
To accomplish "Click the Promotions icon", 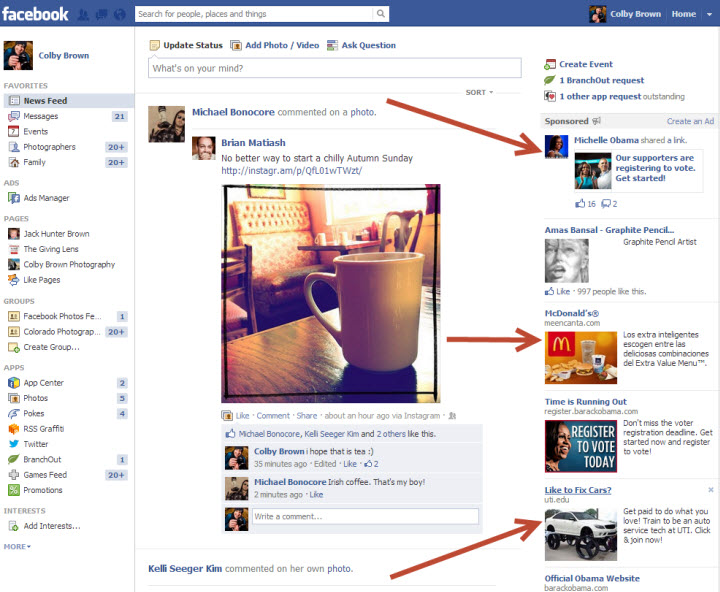I will click(14, 490).
